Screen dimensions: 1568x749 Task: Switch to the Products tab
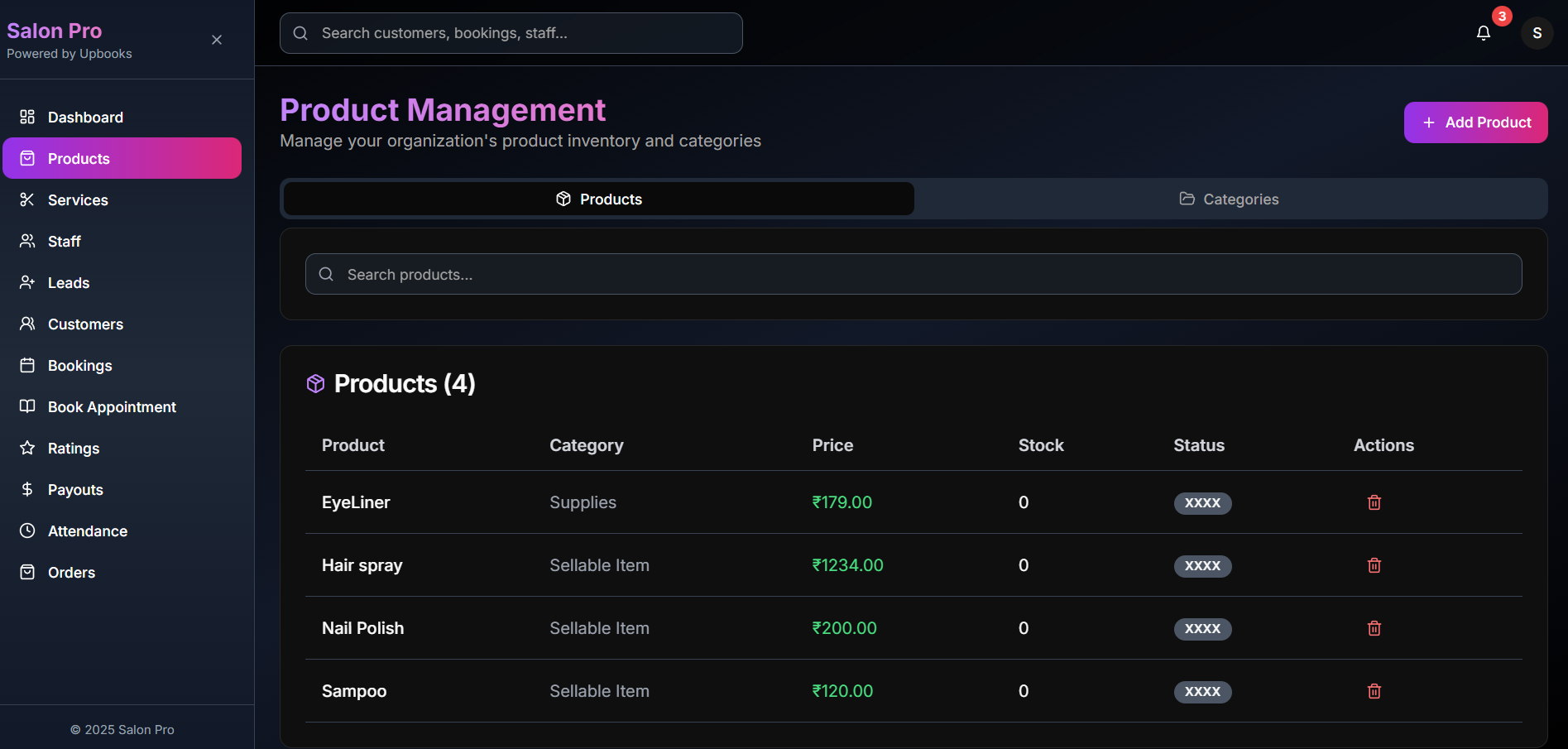597,199
